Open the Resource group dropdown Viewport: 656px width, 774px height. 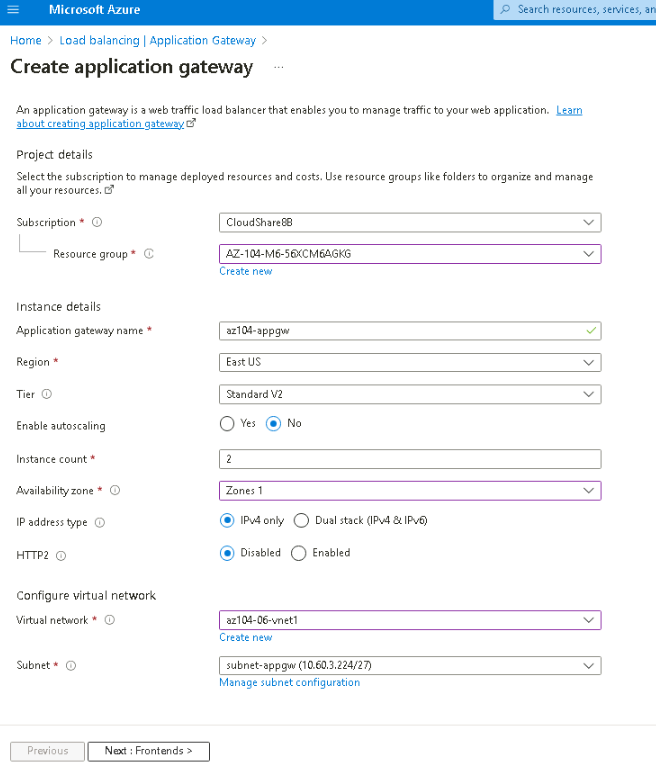tap(410, 254)
